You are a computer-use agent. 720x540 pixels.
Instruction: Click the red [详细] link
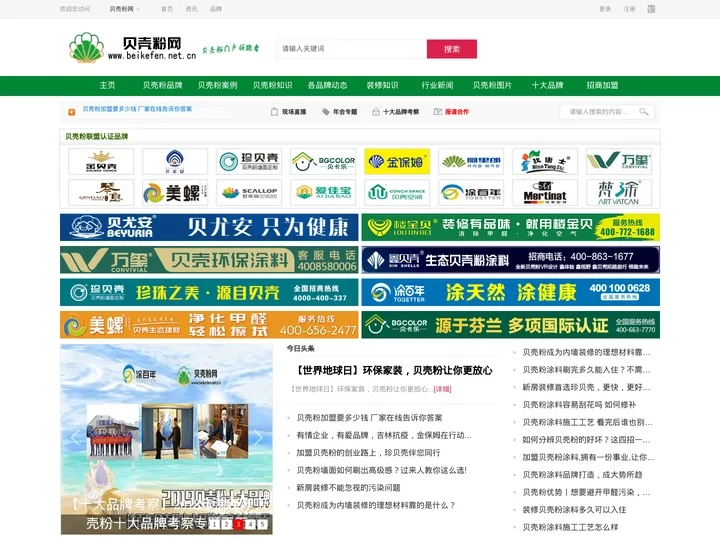(442, 389)
